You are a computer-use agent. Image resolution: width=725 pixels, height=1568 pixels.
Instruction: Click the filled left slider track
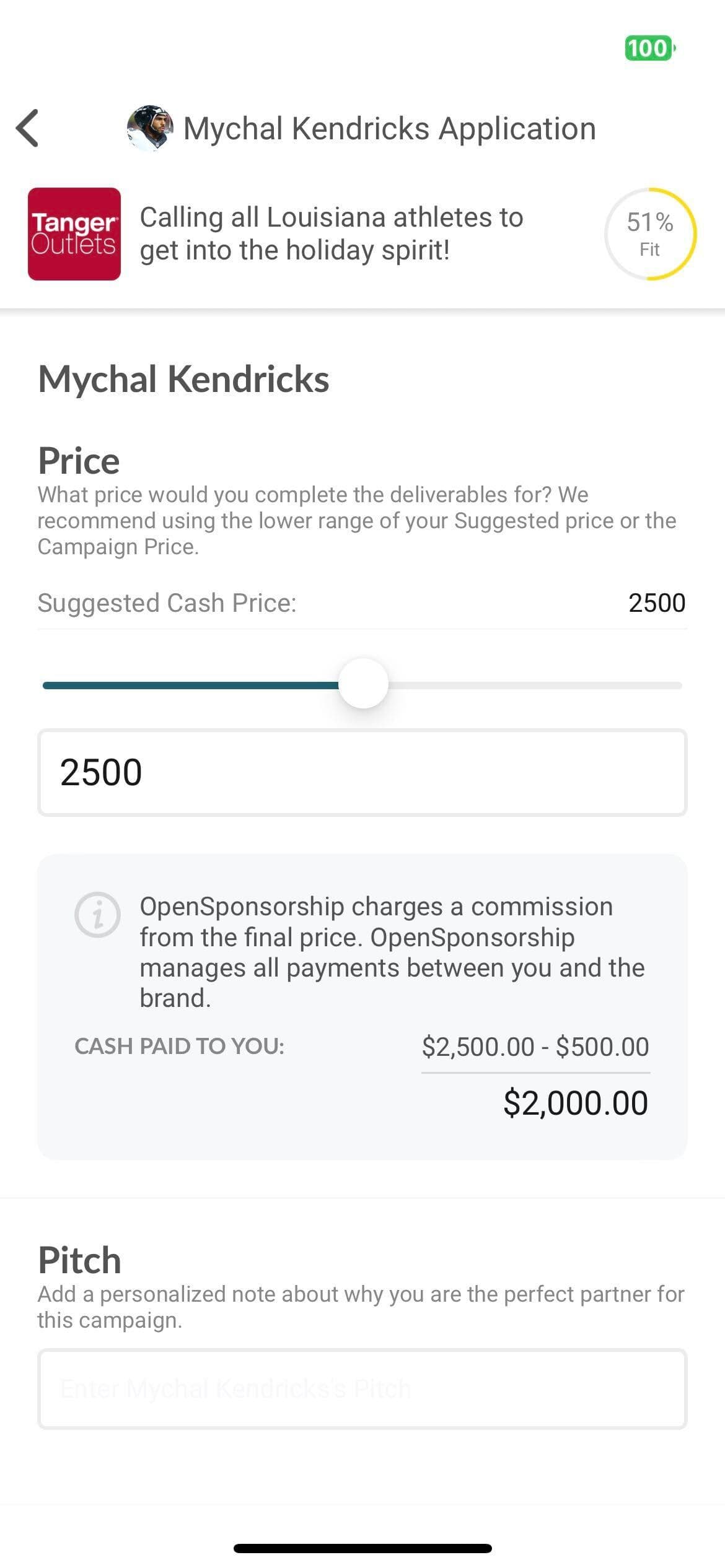[186, 686]
